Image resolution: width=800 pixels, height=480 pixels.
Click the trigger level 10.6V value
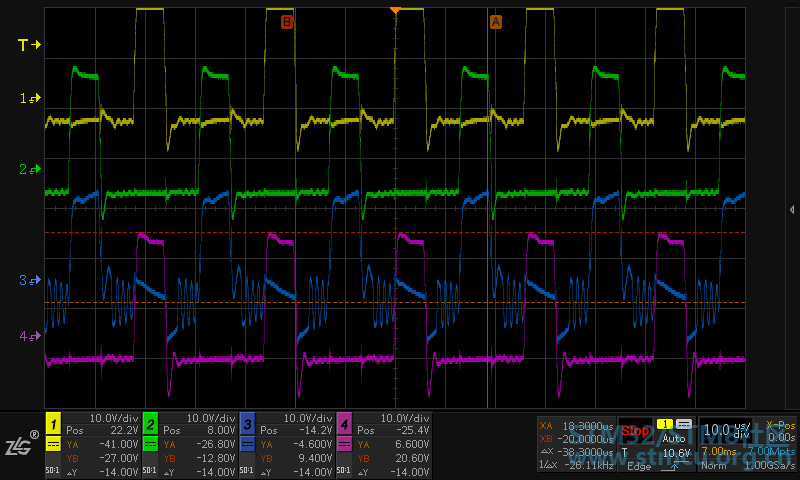[676, 453]
